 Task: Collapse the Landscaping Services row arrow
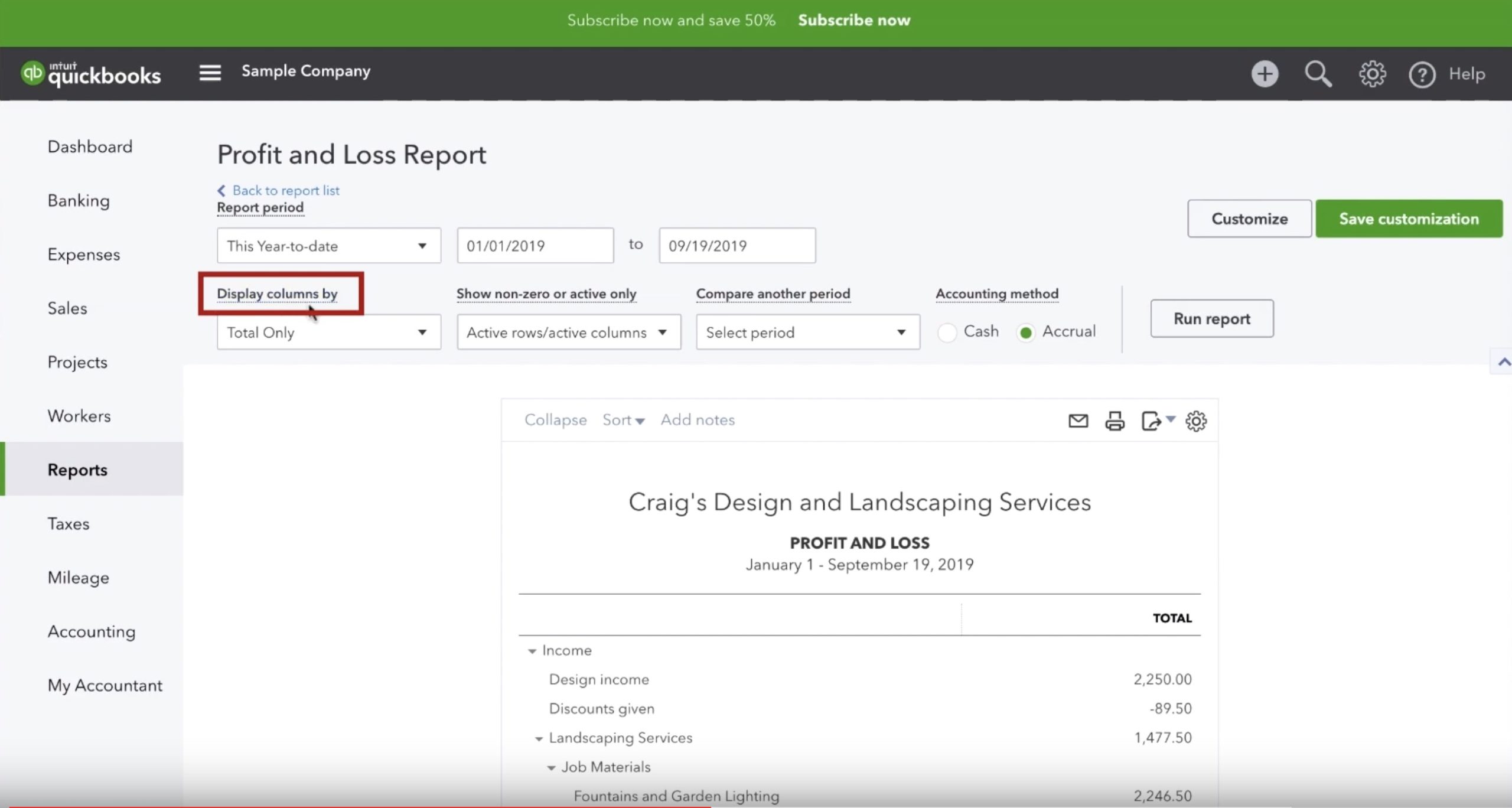539,739
